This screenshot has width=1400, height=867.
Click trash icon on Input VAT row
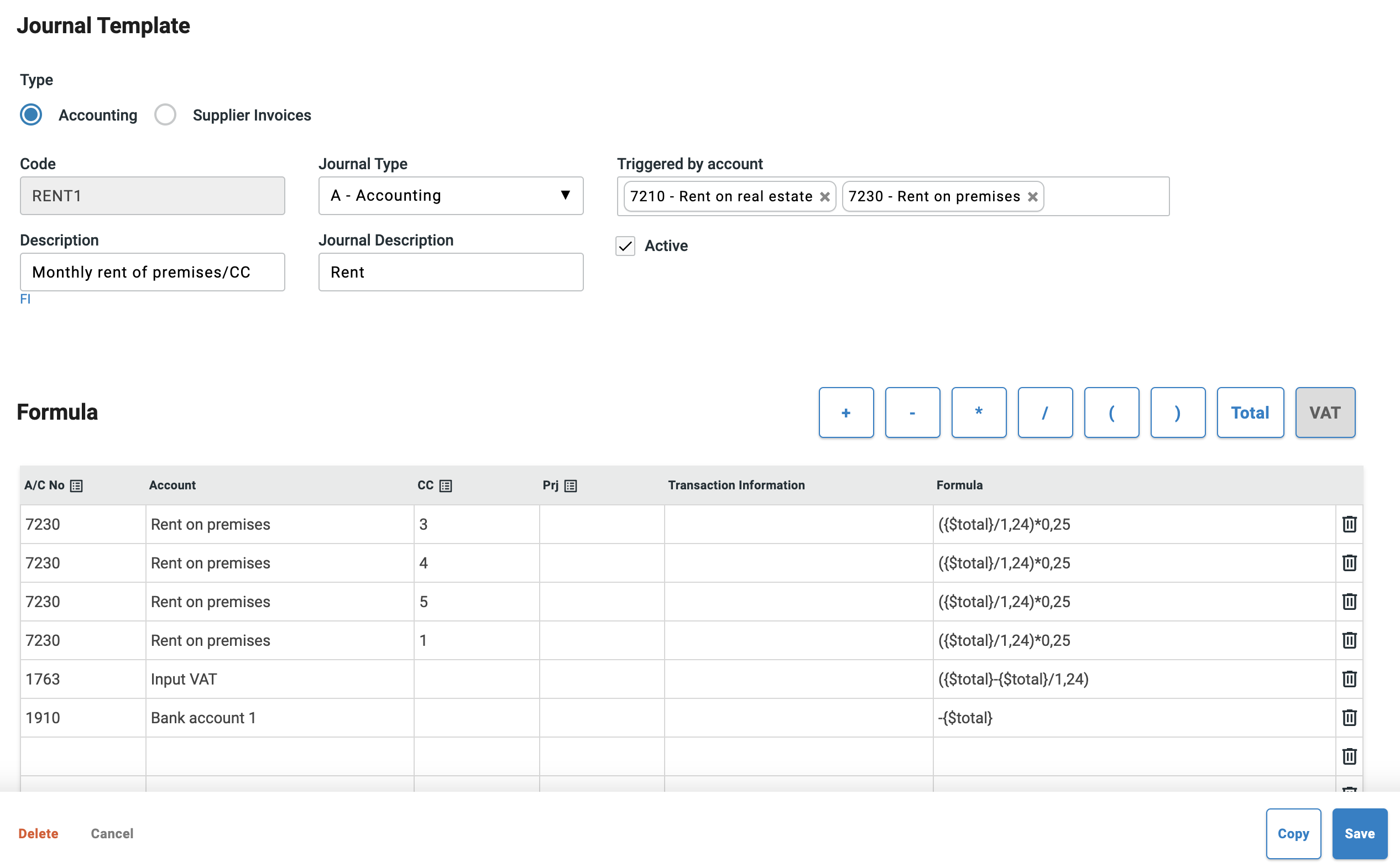1349,679
